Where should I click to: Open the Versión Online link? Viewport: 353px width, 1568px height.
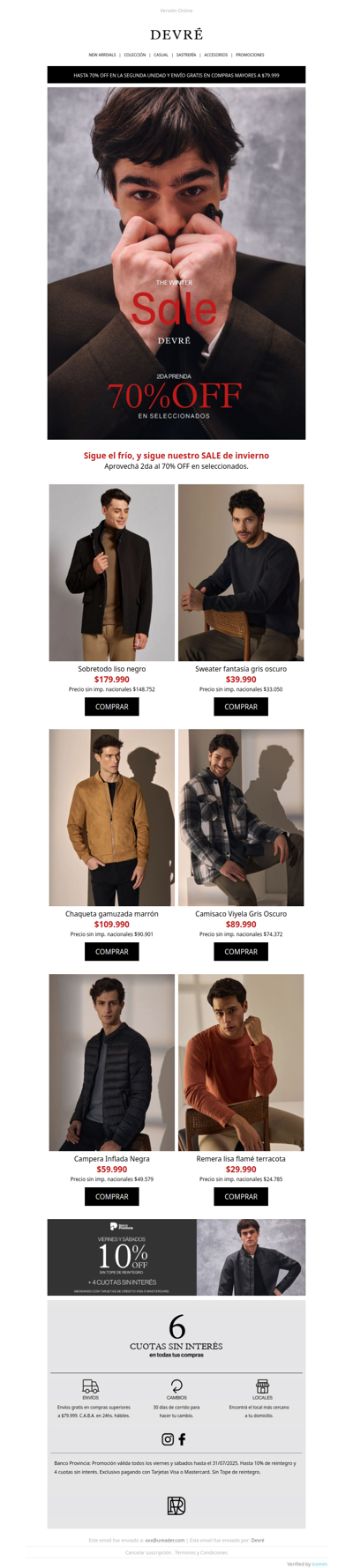[176, 11]
